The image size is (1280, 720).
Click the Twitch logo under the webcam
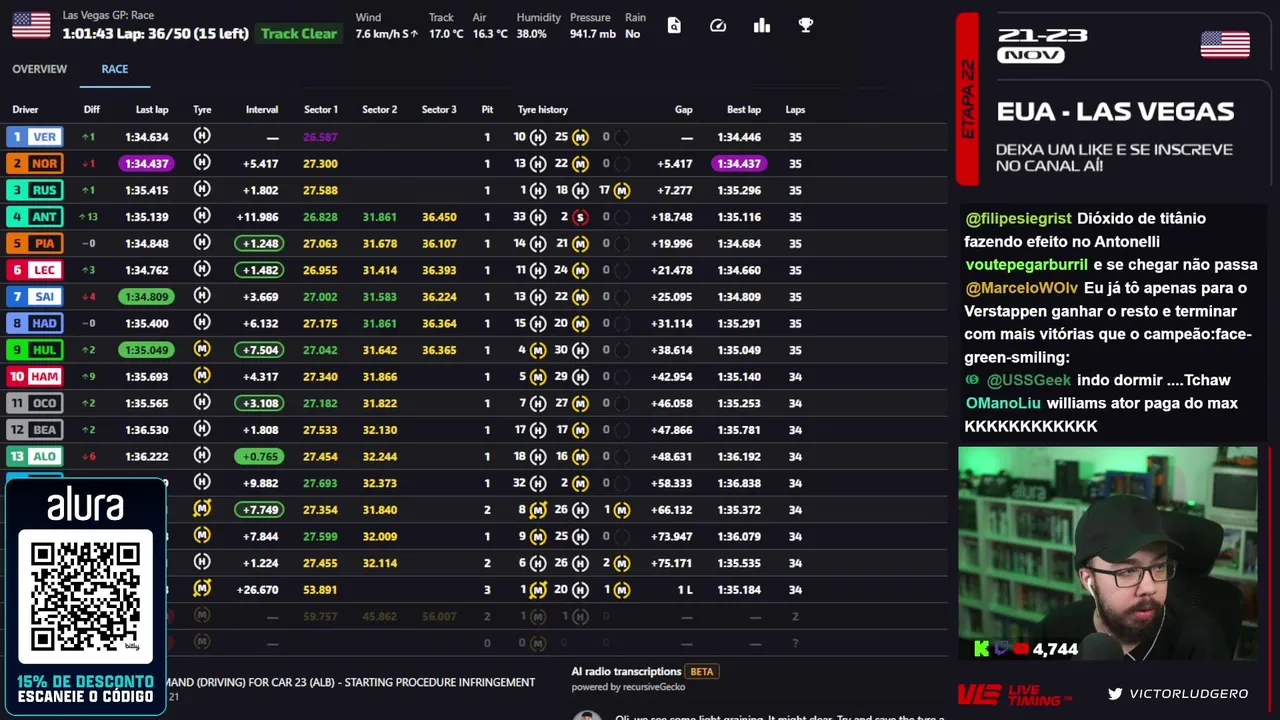point(1002,649)
